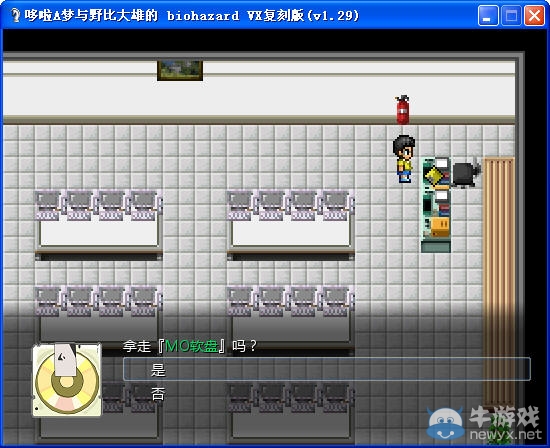Image resolution: width=550 pixels, height=448 pixels.
Task: Choose 否 to leave the MO disk
Action: [x=157, y=394]
